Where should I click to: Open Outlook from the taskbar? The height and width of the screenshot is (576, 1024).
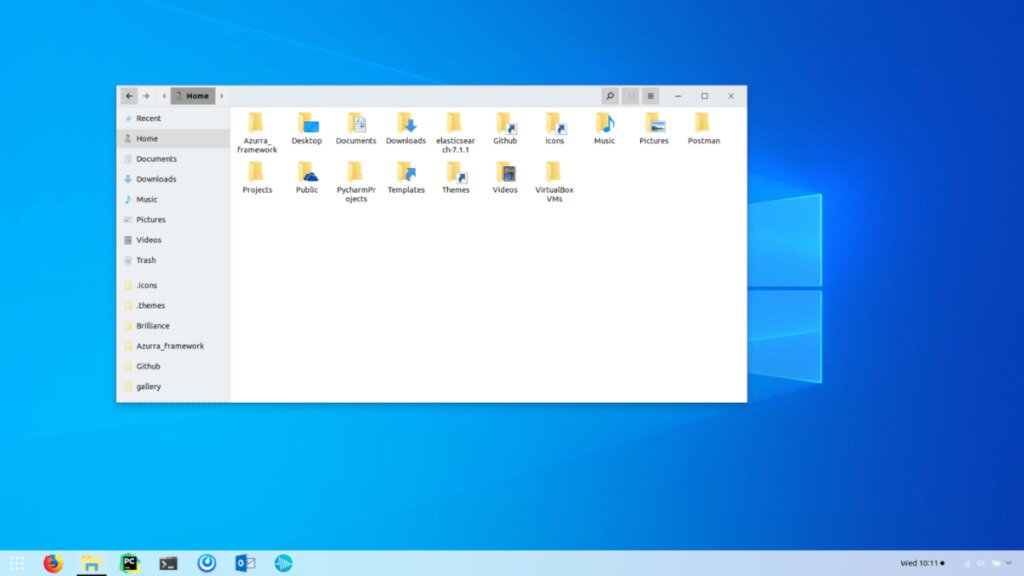tap(244, 563)
